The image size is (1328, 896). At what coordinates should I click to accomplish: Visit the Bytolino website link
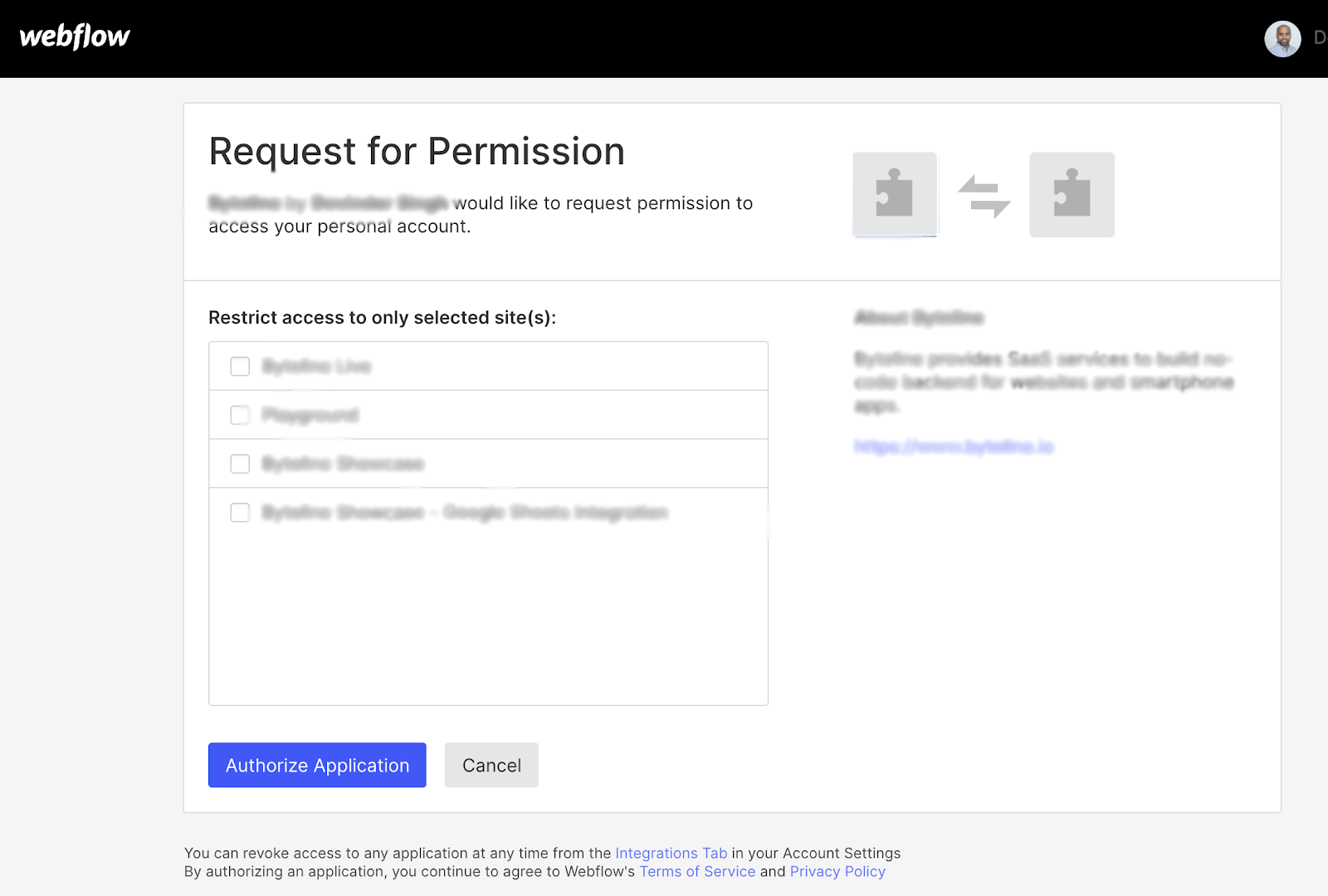click(x=953, y=446)
